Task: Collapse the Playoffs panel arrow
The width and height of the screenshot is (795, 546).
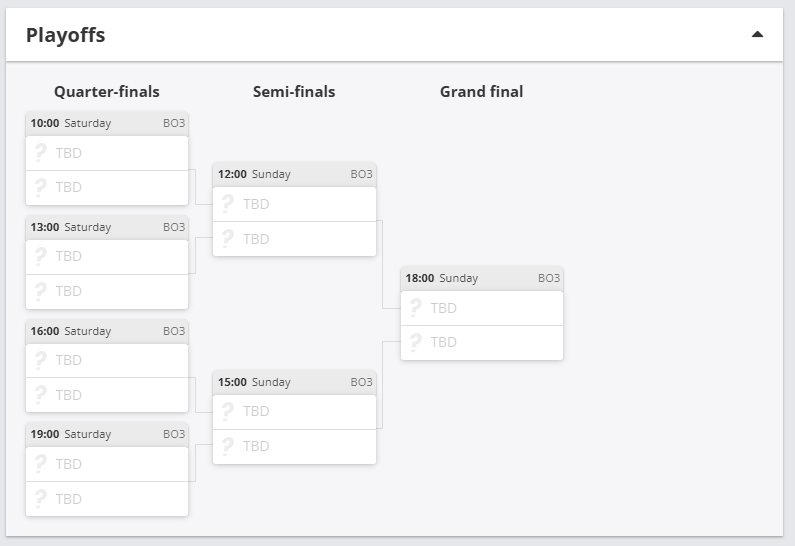Action: point(757,34)
